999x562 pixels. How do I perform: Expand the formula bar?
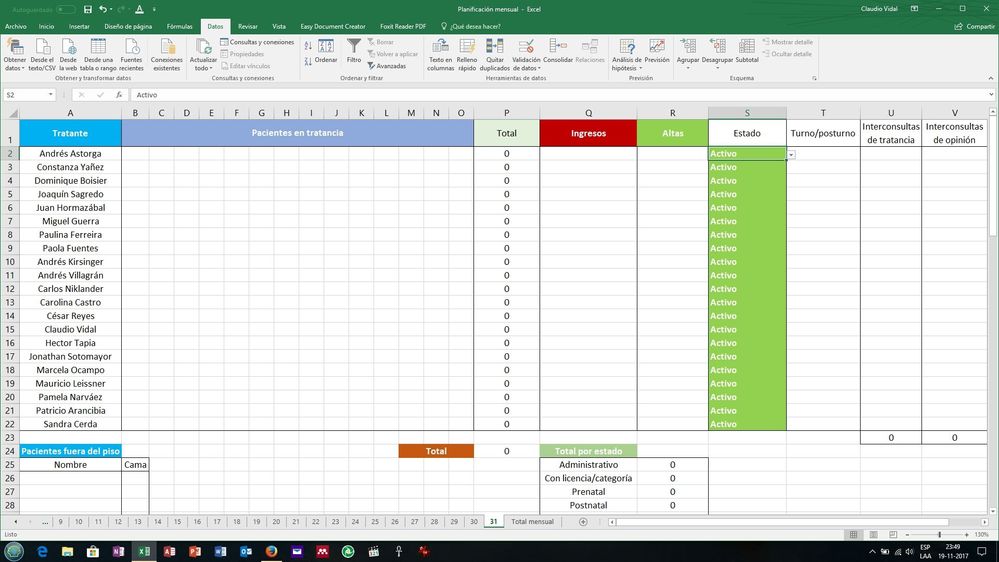pos(991,95)
